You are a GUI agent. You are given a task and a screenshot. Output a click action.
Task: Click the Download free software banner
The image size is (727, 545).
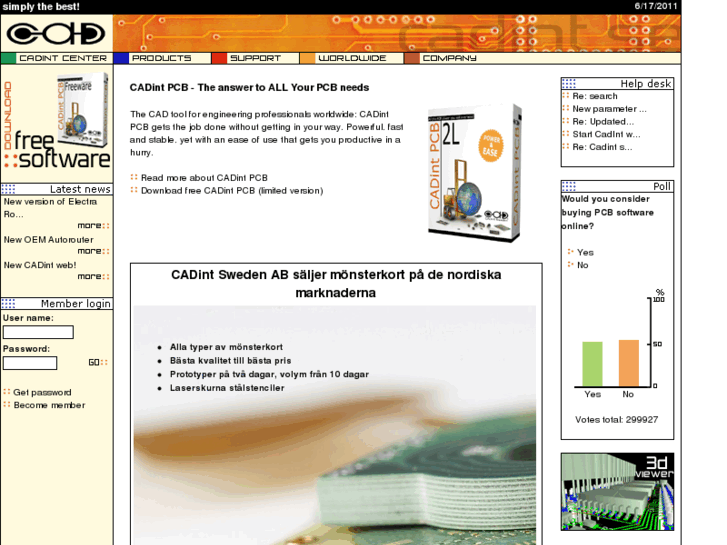tap(57, 122)
